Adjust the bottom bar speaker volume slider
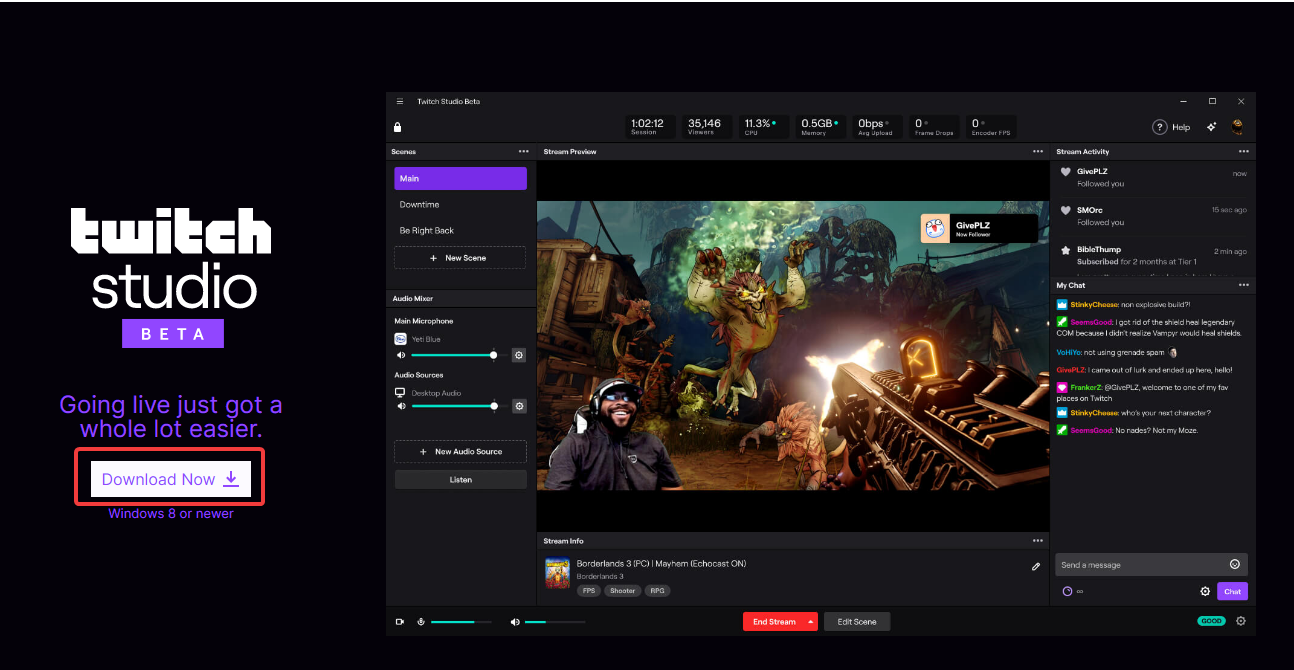1294x670 pixels. 555,622
